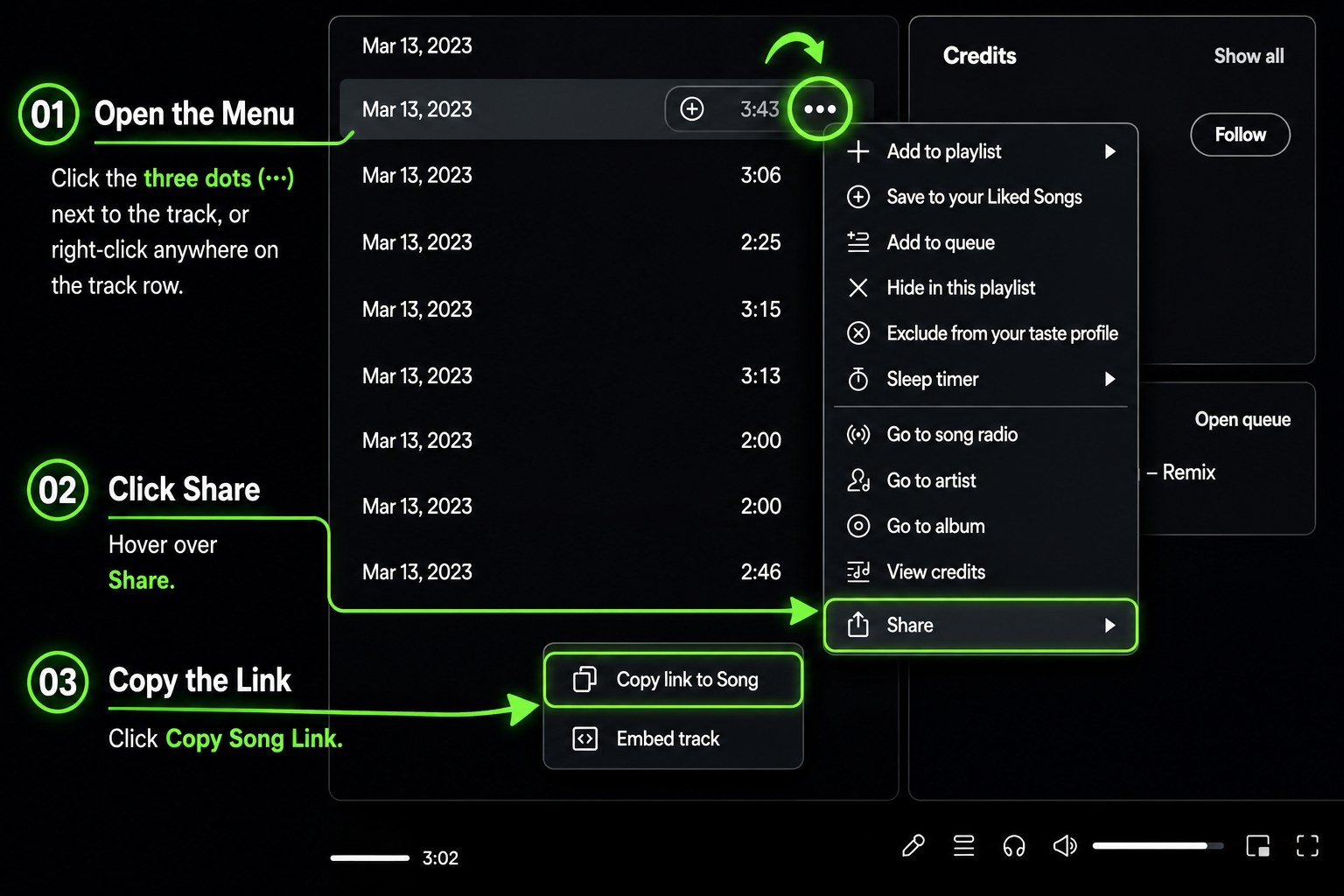The image size is (1344, 896).
Task: Mute with the speaker volume icon
Action: pyautogui.click(x=1064, y=846)
